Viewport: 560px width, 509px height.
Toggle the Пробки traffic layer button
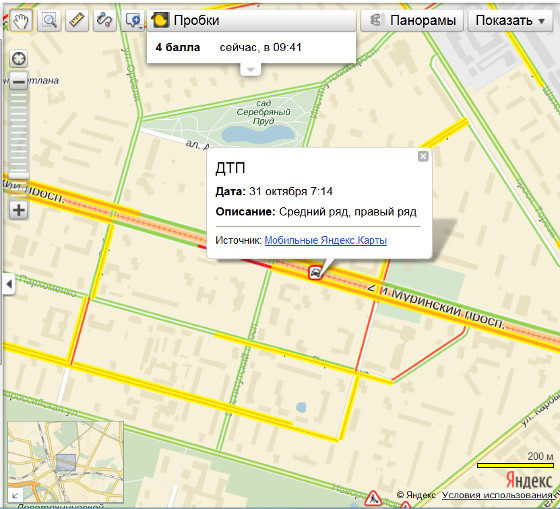coord(251,20)
